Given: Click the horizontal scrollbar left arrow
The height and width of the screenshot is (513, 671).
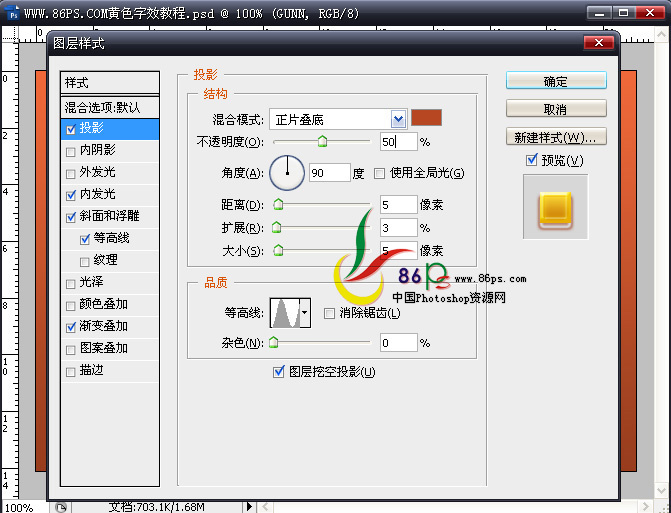Looking at the screenshot, I should [266, 507].
